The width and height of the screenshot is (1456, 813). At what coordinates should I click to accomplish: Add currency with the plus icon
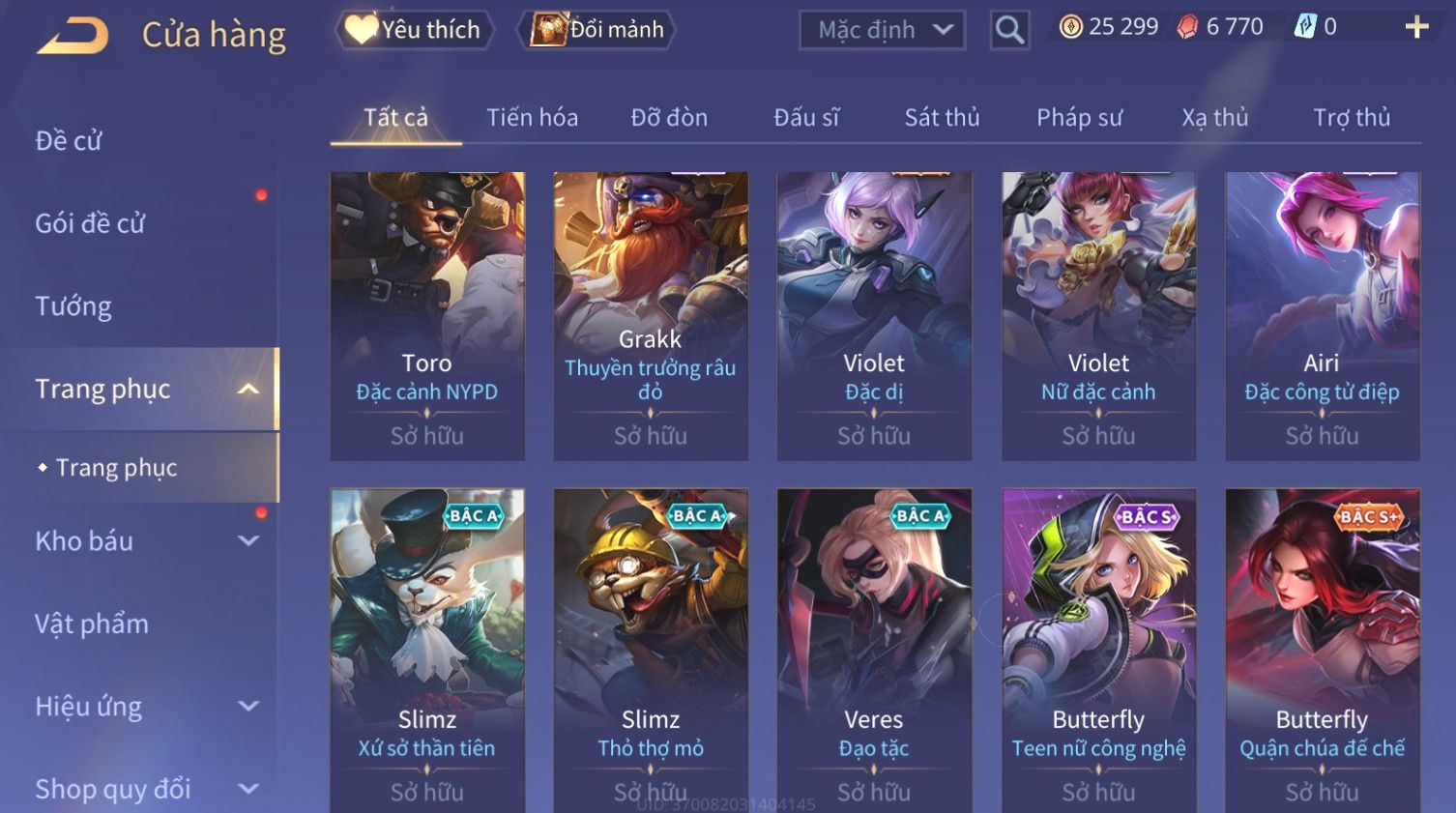click(1416, 27)
